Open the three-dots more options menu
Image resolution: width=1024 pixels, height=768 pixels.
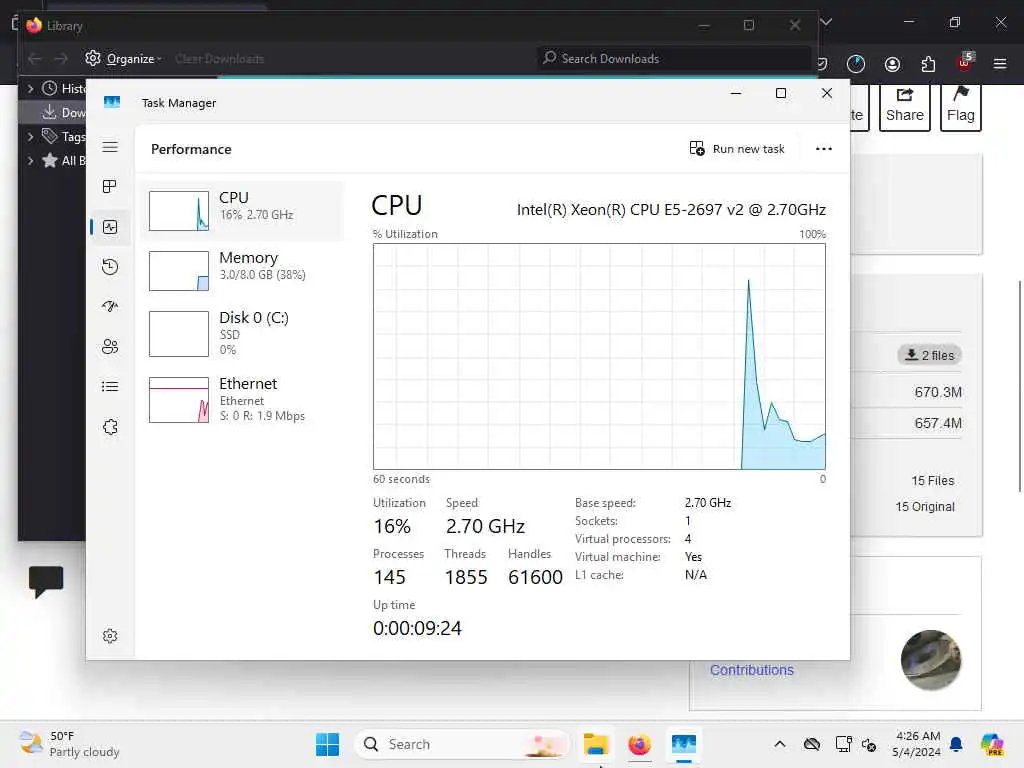(824, 149)
